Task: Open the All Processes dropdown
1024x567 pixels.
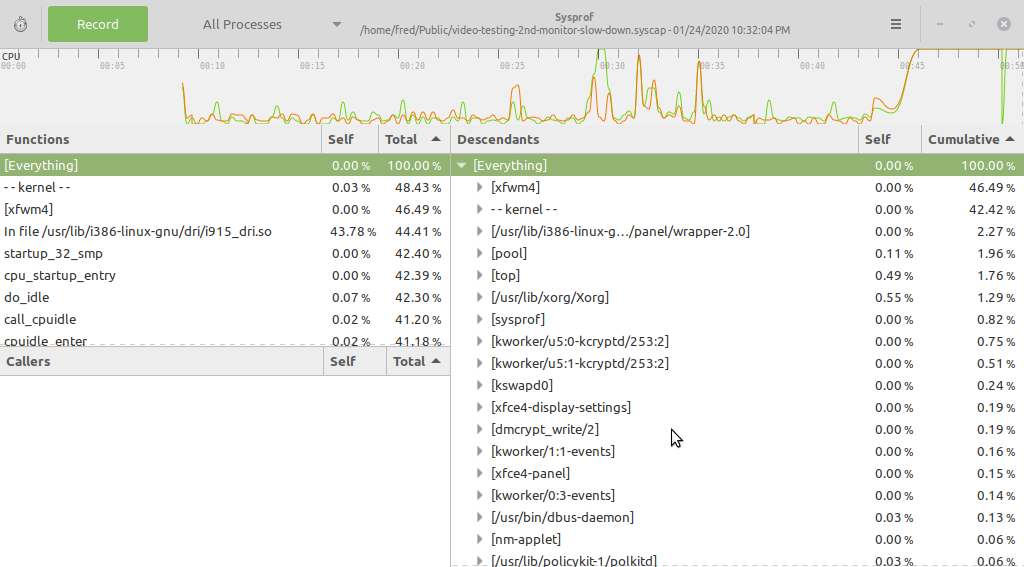Action: [271, 25]
